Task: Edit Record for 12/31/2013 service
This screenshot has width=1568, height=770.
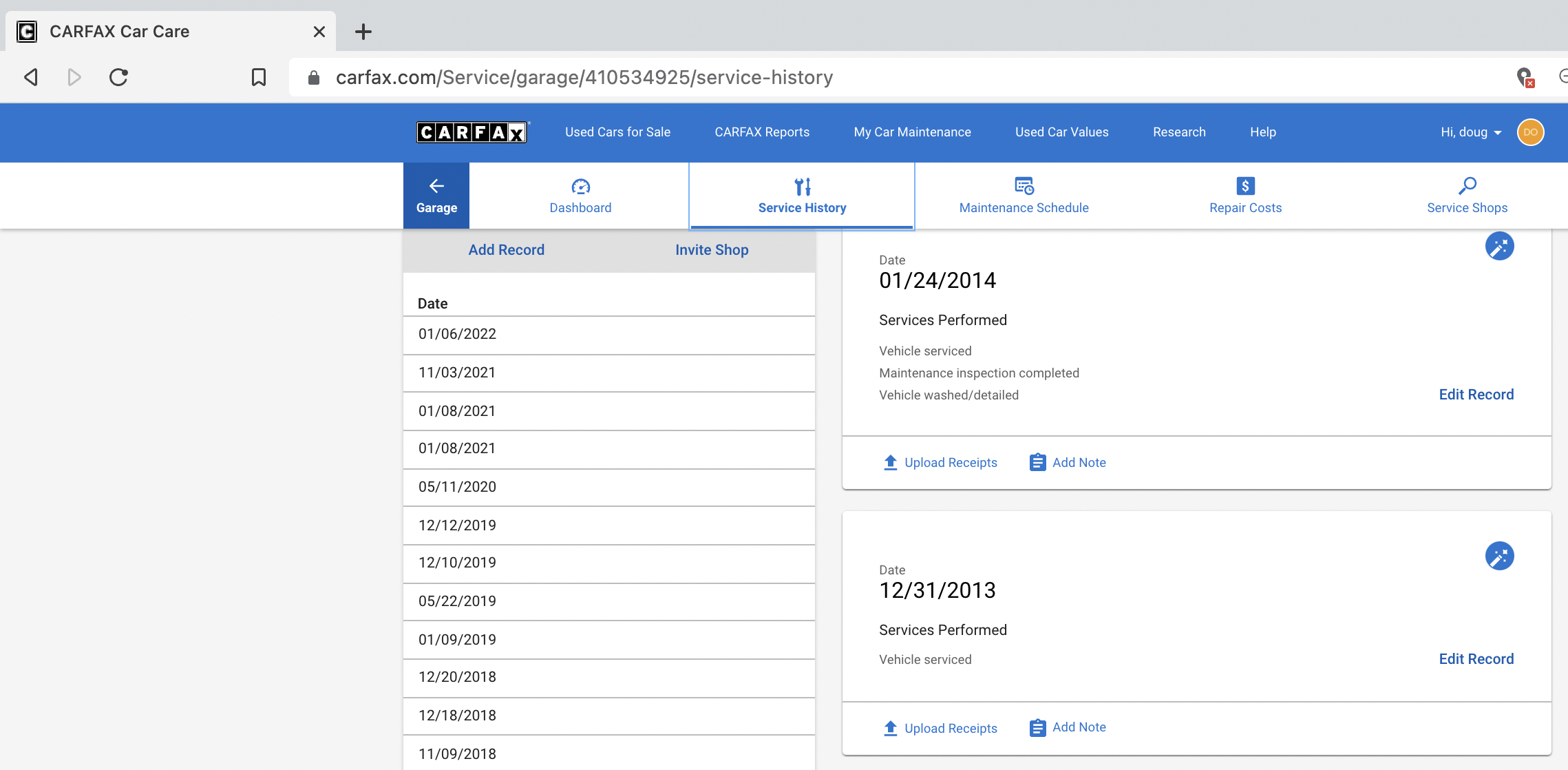Action: (1476, 659)
